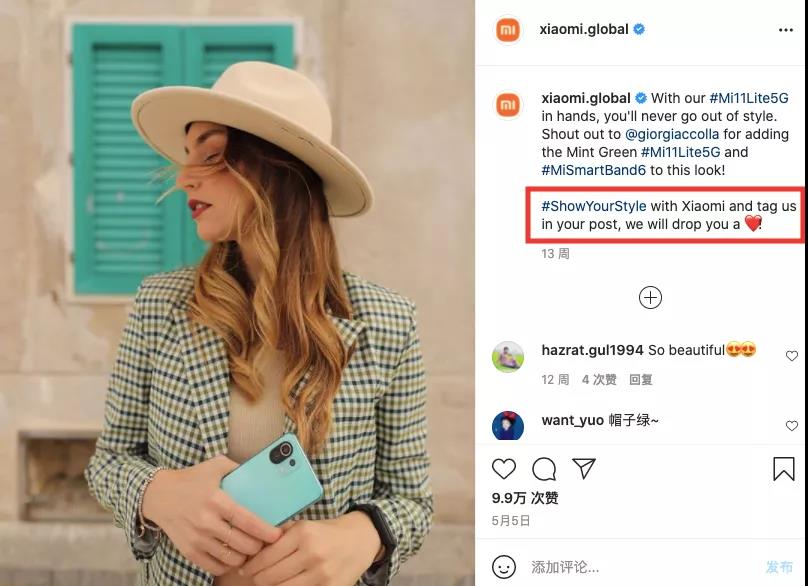
Task: Load more comments with plus circle
Action: (650, 297)
